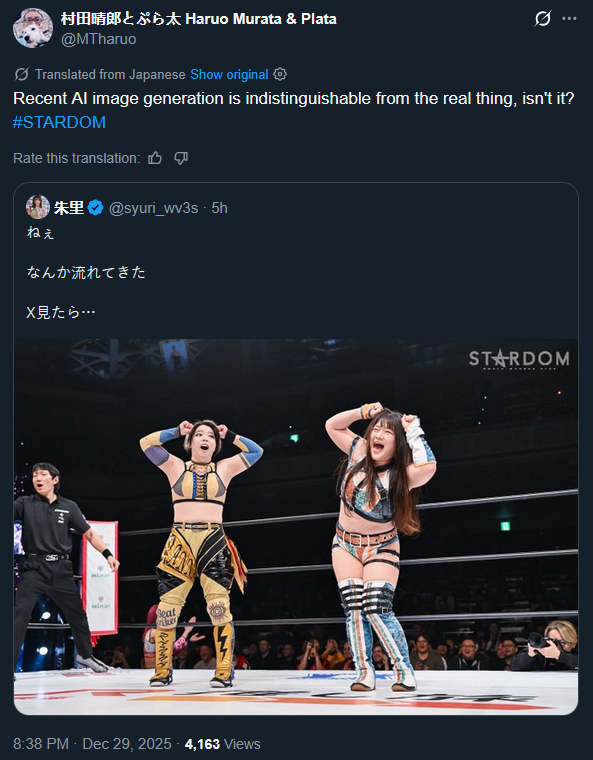593x760 pixels.
Task: Click the 朱里 display name in quote
Action: [x=68, y=208]
